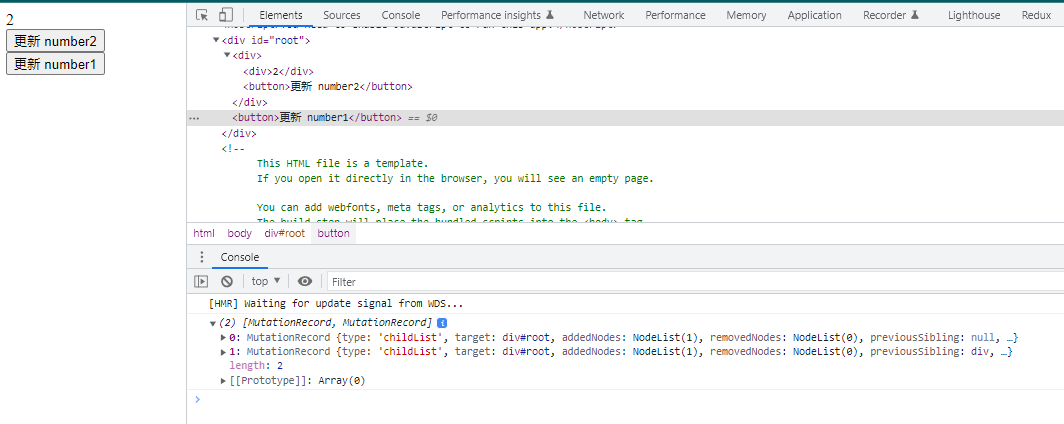Open the Lighthouse tab
This screenshot has height=424, width=1064.
(973, 15)
